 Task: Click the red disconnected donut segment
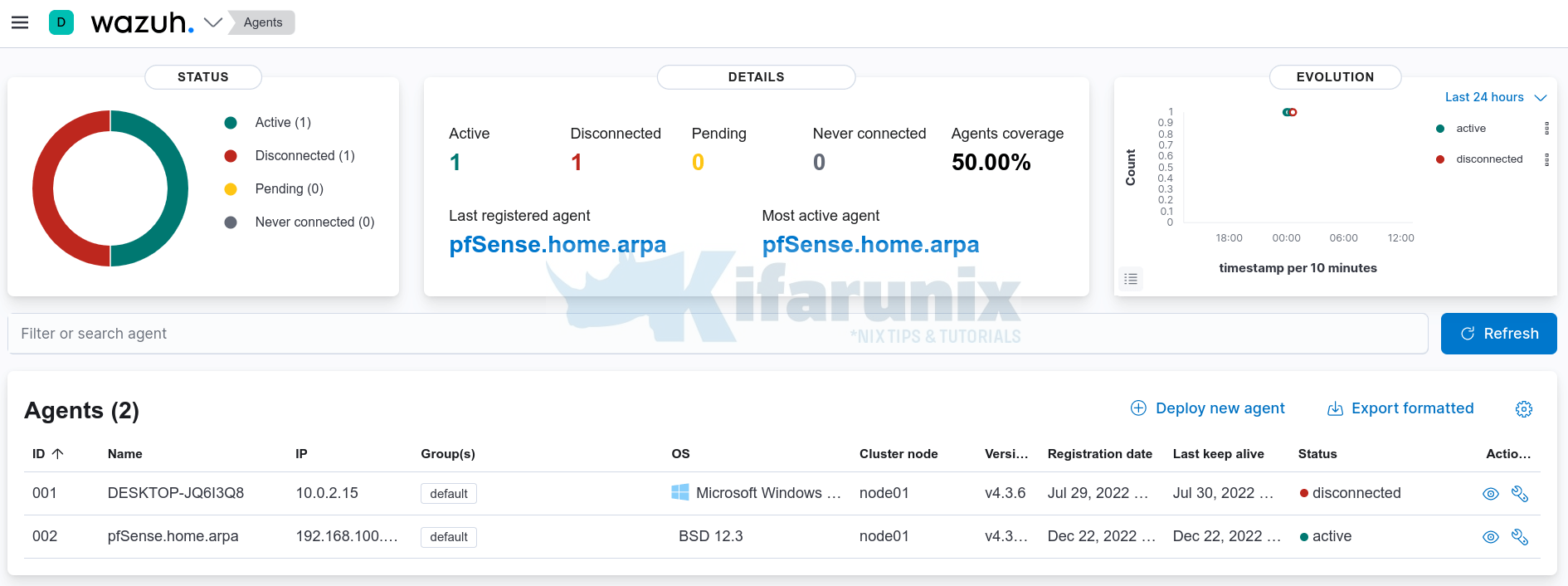pos(44,188)
